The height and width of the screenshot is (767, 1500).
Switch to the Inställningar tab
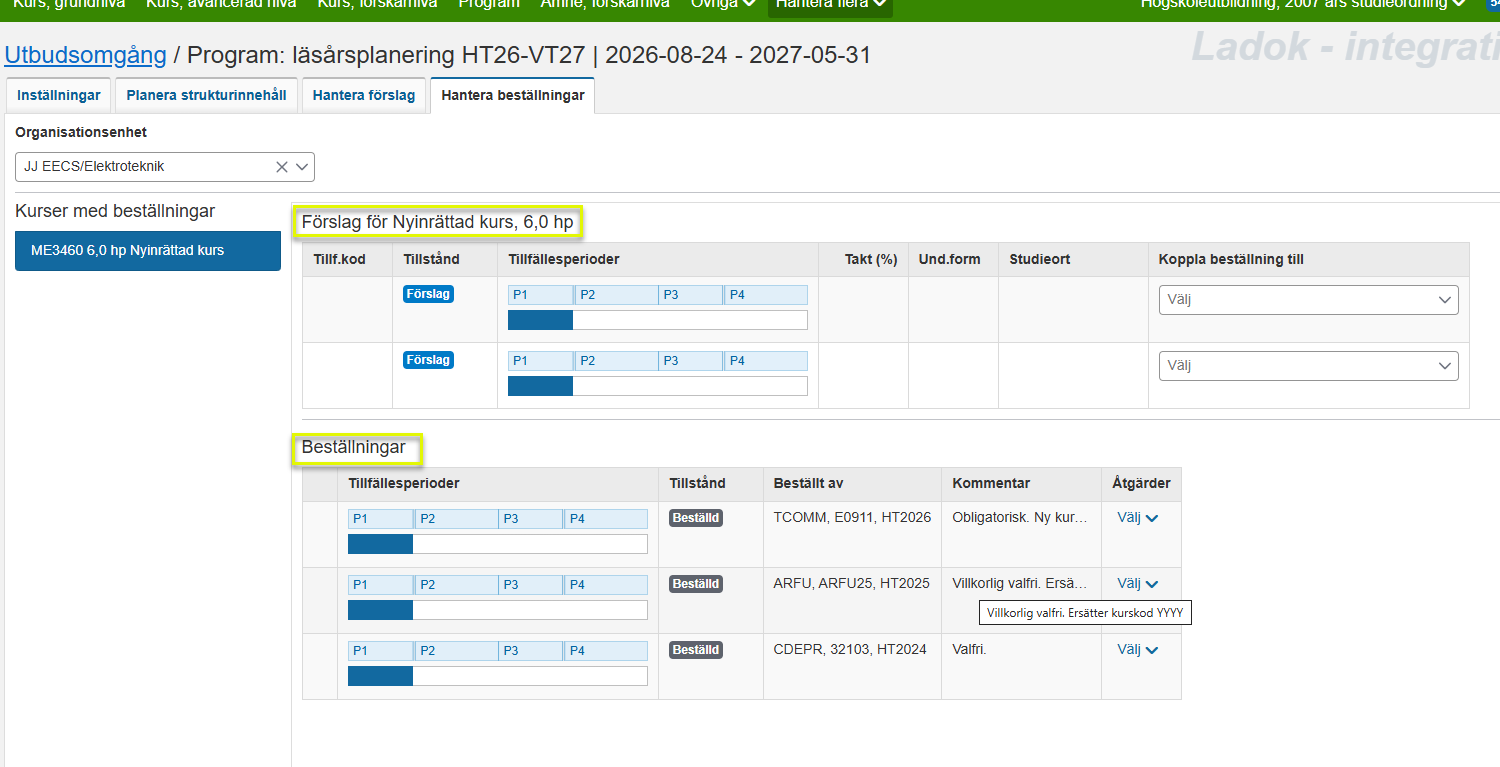tap(59, 96)
